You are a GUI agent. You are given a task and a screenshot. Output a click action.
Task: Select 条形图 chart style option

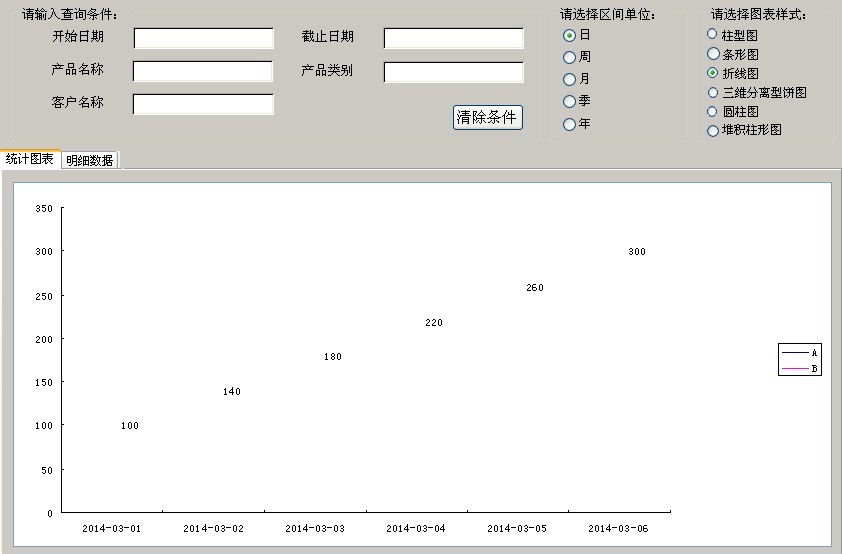point(713,53)
